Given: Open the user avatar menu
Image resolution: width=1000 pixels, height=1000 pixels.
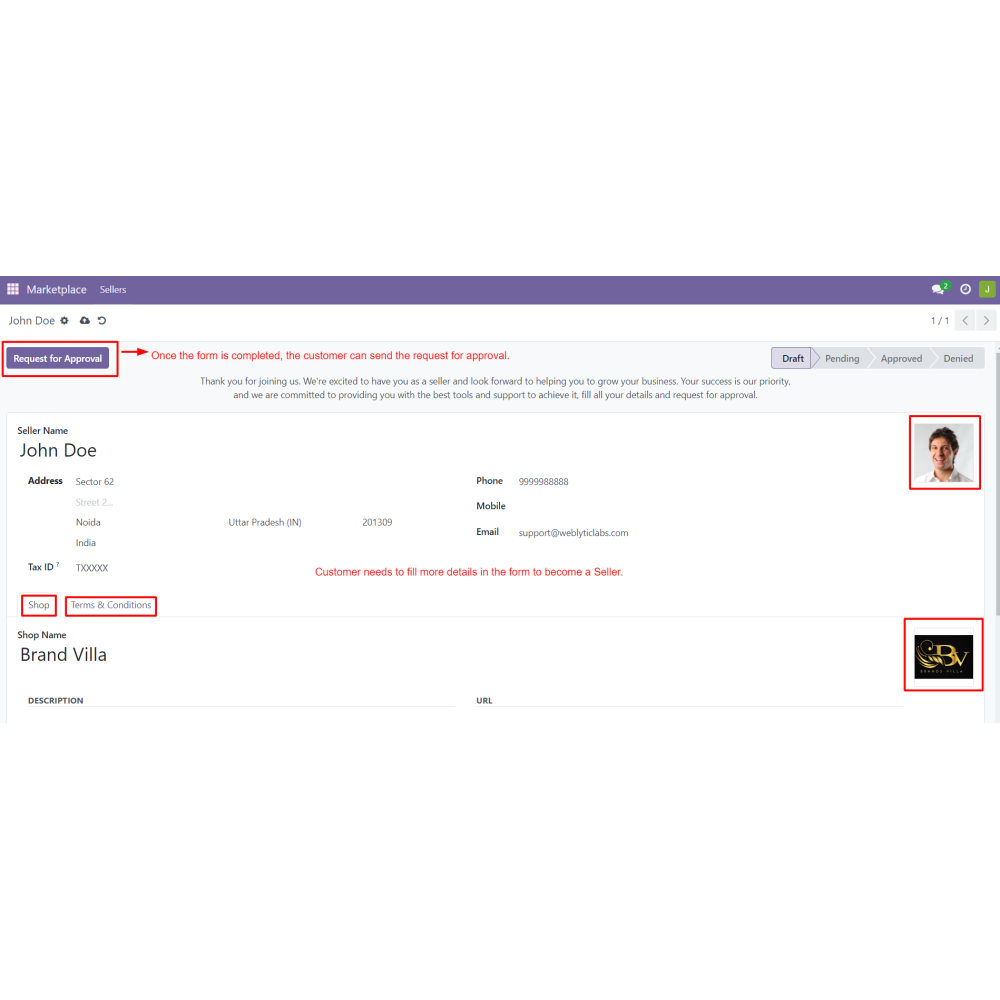Looking at the screenshot, I should [x=987, y=289].
